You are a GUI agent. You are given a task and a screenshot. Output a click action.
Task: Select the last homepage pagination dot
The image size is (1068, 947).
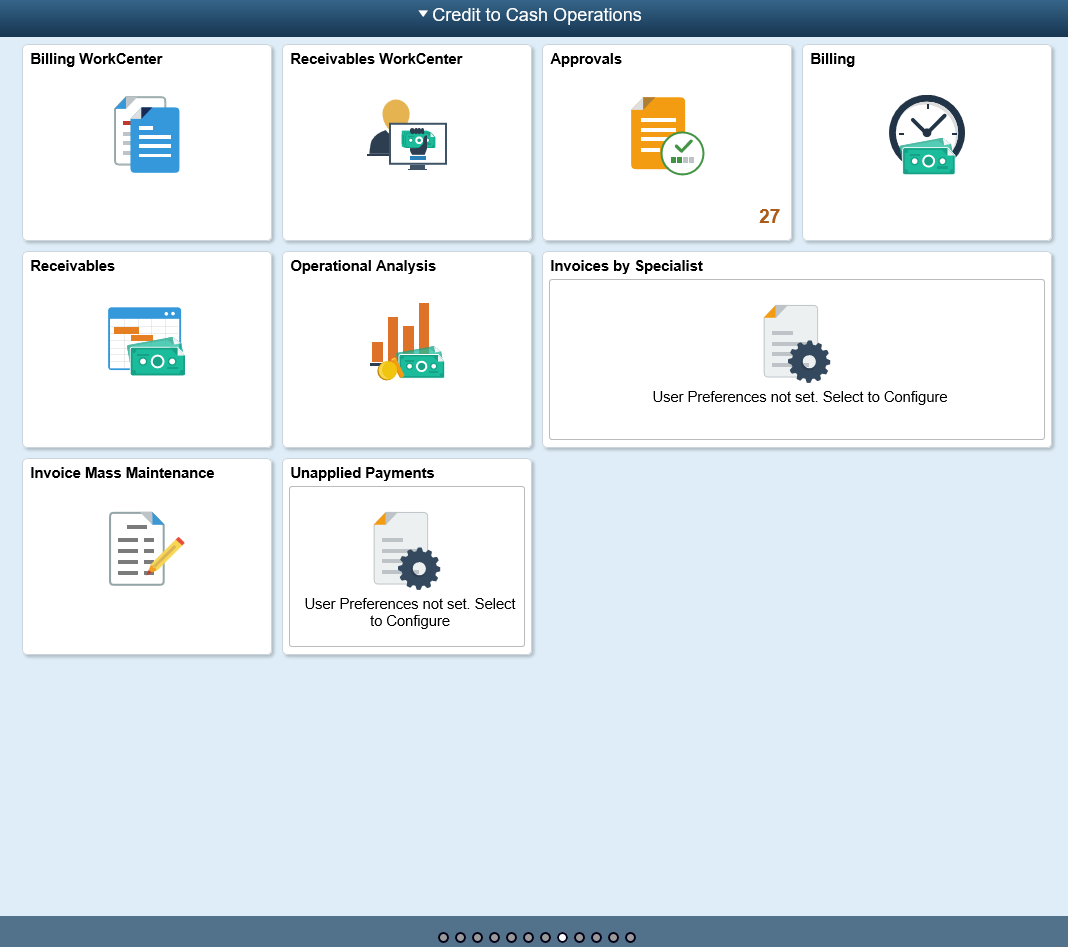[631, 937]
